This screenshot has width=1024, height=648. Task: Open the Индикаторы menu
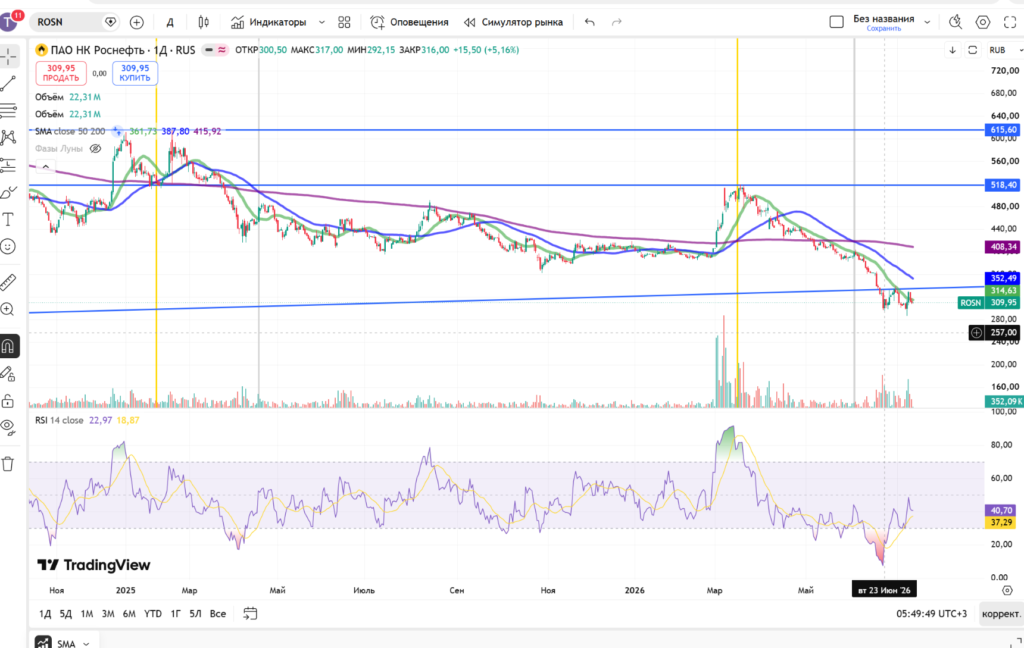[x=268, y=22]
